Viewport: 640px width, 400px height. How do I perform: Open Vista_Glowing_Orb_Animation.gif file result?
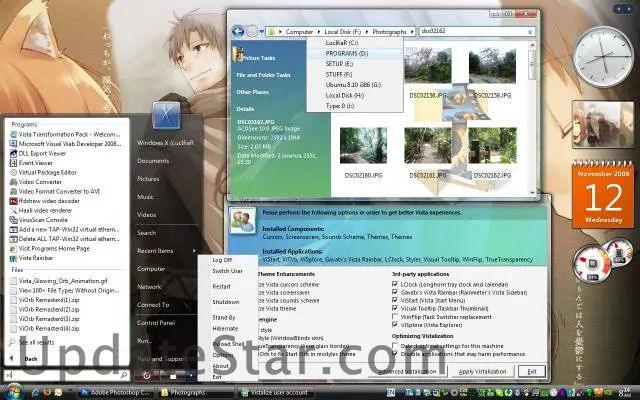pos(58,281)
